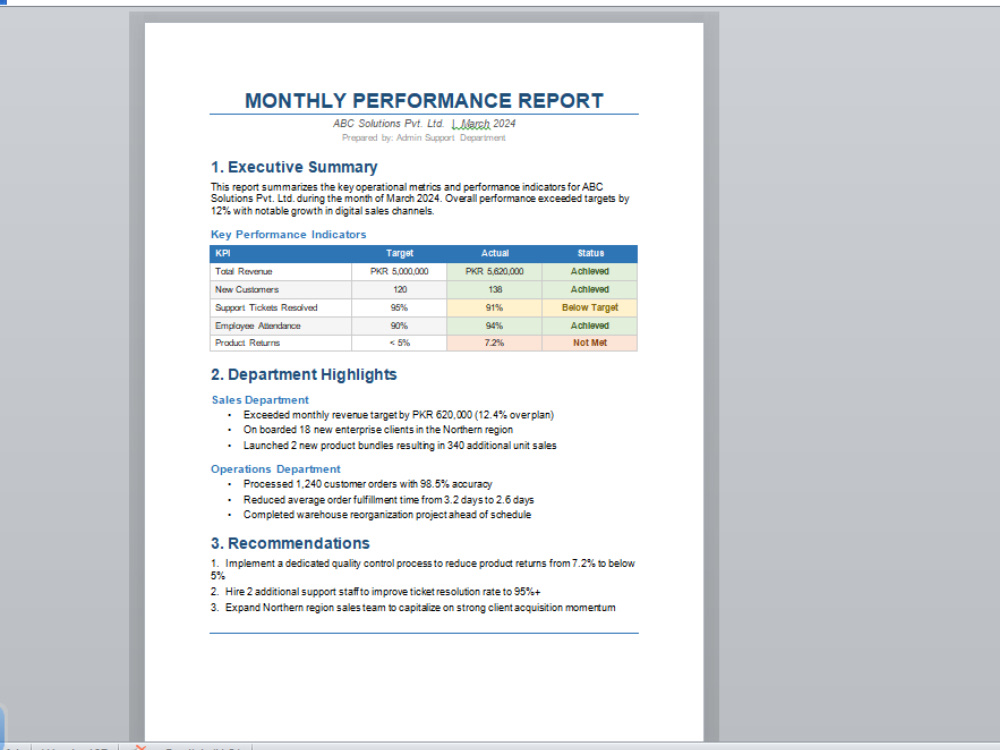The image size is (1000, 750).
Task: Click 'On boarded 18 new enterprise clients' bullet
Action: (378, 430)
